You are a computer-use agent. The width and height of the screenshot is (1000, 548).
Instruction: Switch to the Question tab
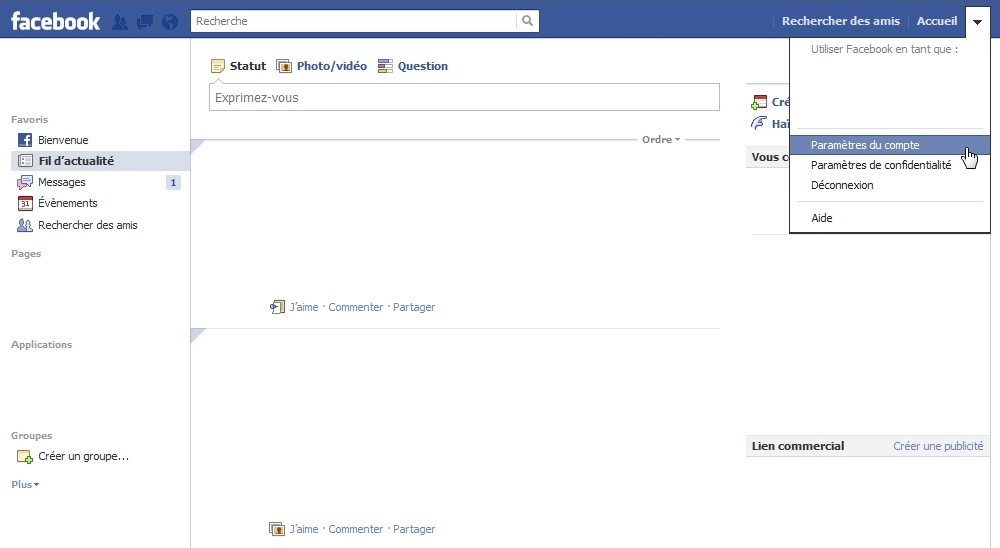point(423,66)
